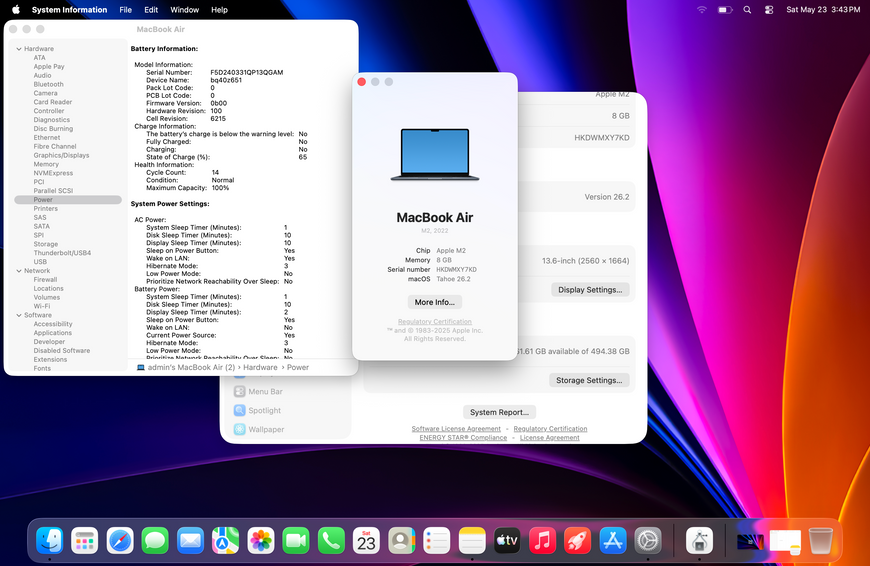Click admin's MacBook Air in path bar
Image resolution: width=870 pixels, height=566 pixels.
pyautogui.click(x=186, y=367)
